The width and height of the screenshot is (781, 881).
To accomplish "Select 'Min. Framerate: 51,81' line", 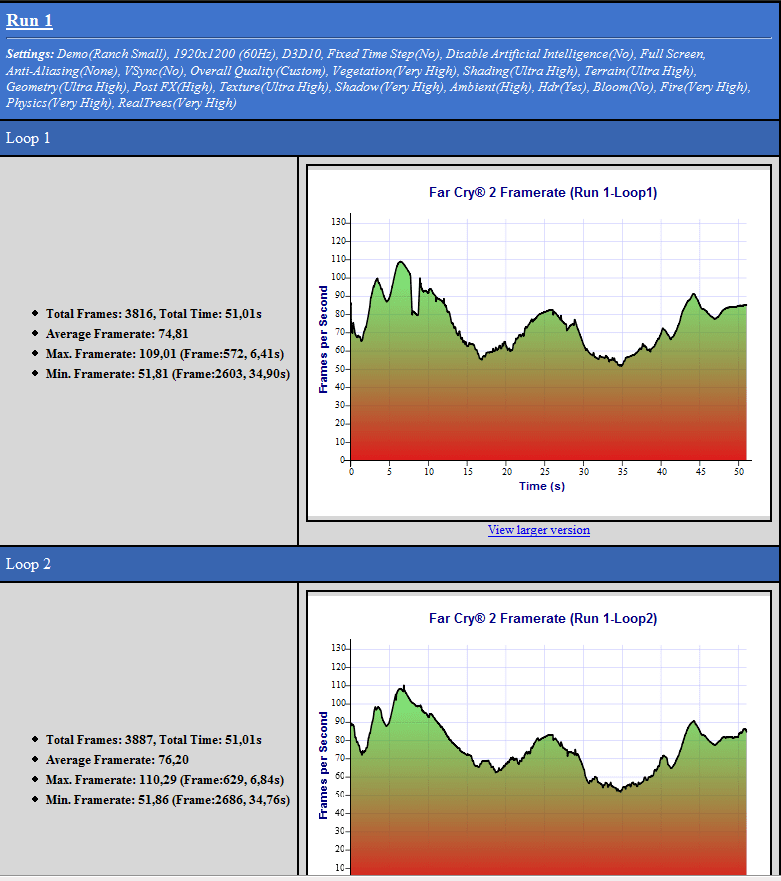I will pos(167,374).
